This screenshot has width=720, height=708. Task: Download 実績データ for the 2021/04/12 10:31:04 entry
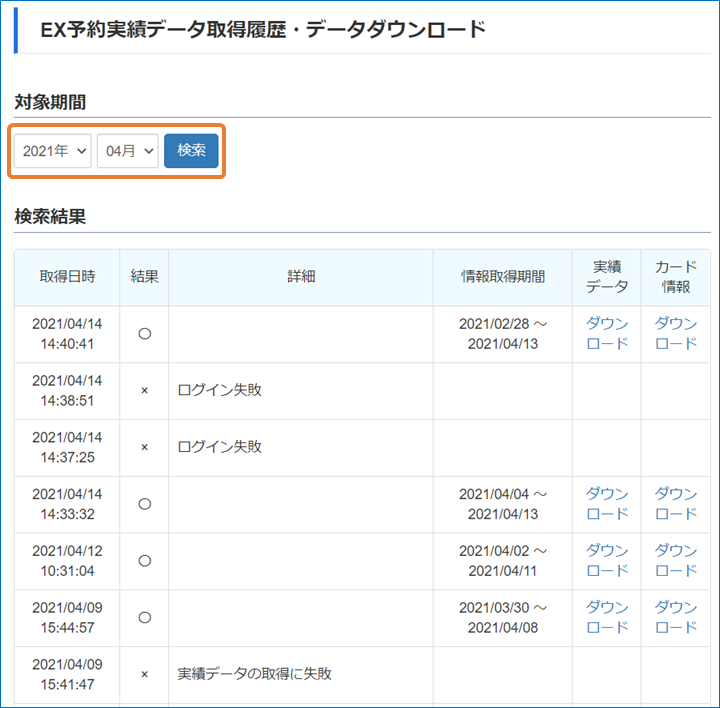pos(607,561)
